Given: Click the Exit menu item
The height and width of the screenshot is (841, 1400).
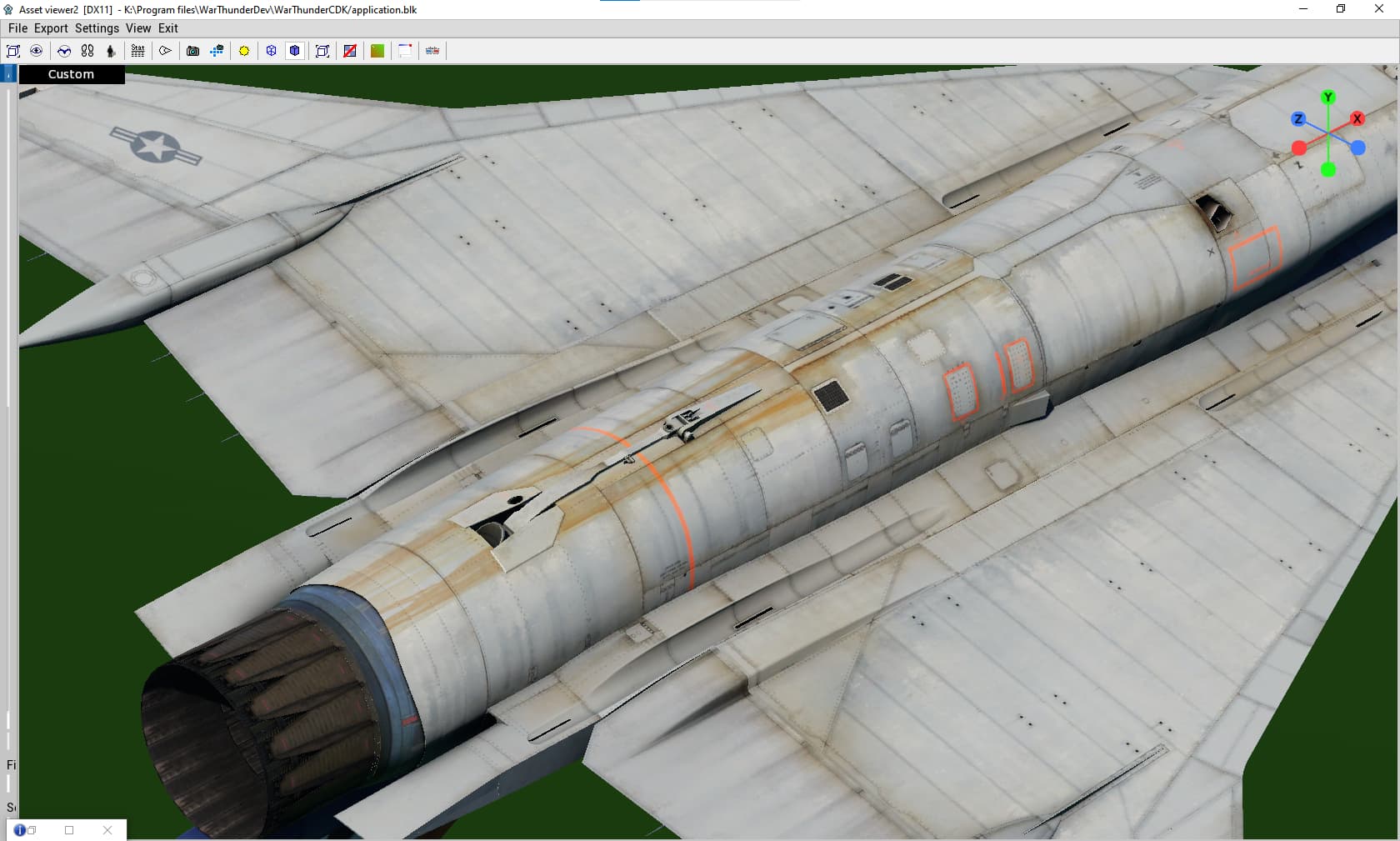Looking at the screenshot, I should click(168, 28).
